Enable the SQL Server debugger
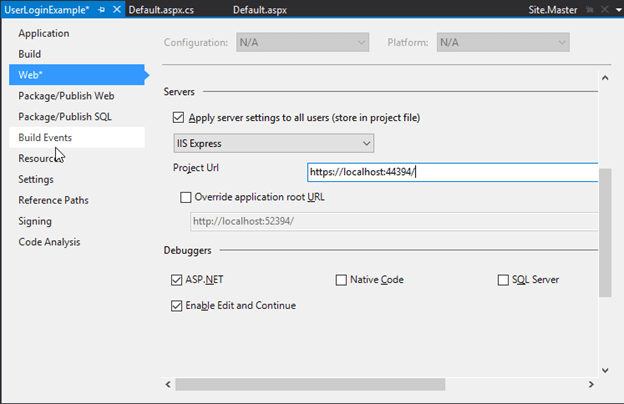The image size is (624, 404). click(x=503, y=280)
